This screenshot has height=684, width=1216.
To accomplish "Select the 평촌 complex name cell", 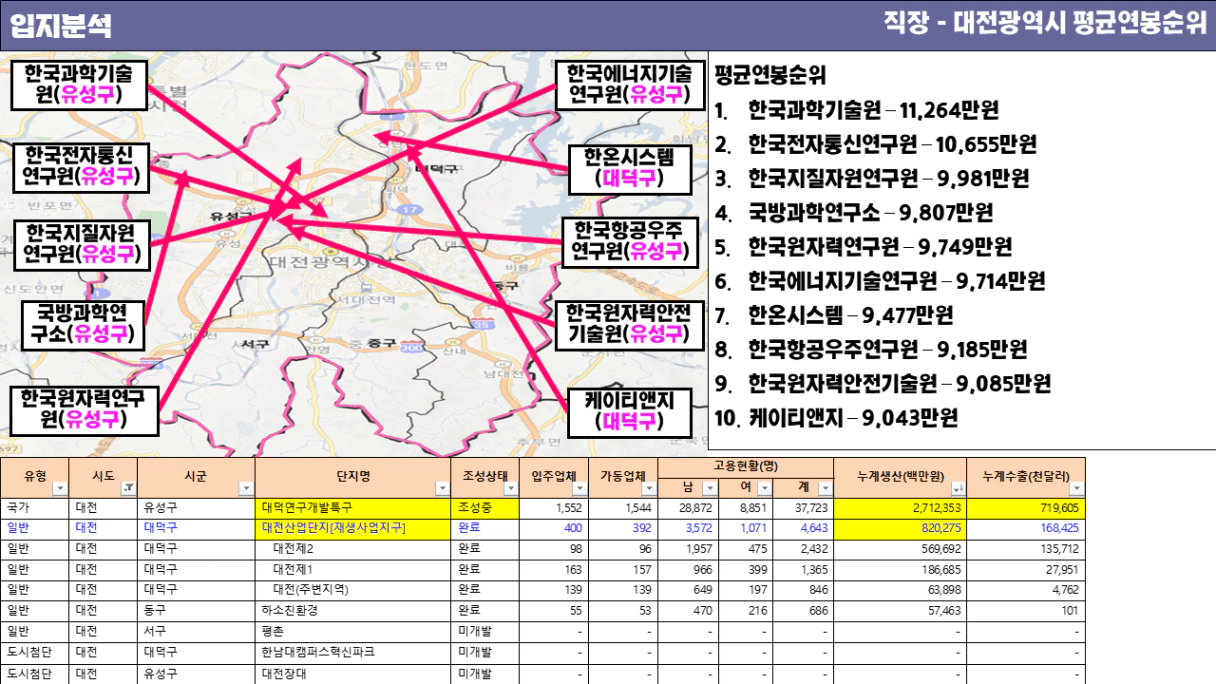I will point(353,631).
